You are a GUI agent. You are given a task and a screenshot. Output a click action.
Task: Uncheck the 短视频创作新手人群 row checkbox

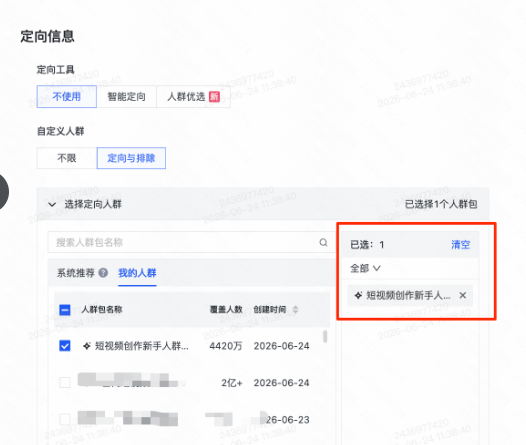click(x=65, y=346)
